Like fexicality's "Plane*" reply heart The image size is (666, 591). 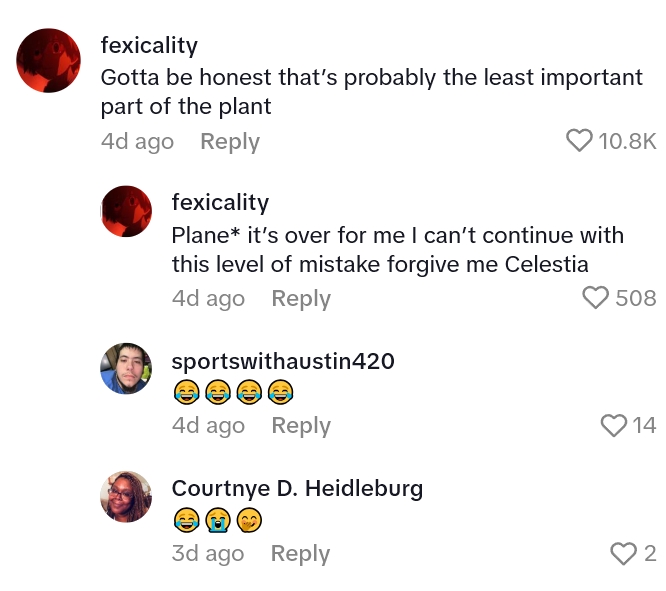click(x=595, y=298)
